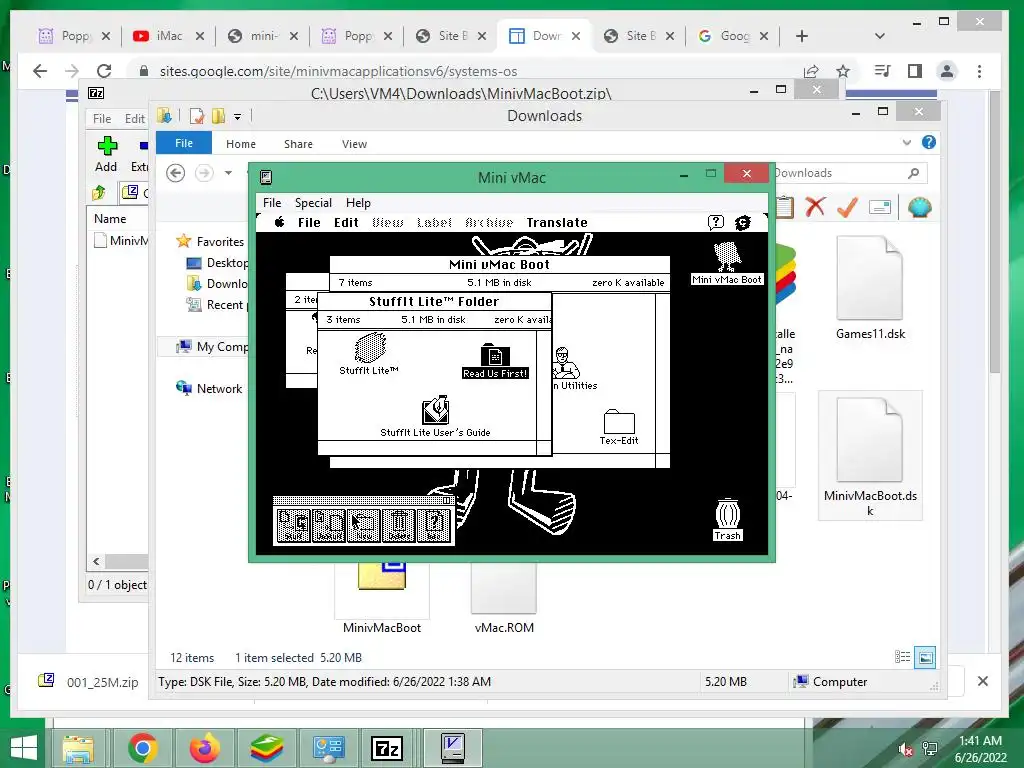Click the Mac help balloon icon
This screenshot has width=1024, height=768.
[x=716, y=222]
